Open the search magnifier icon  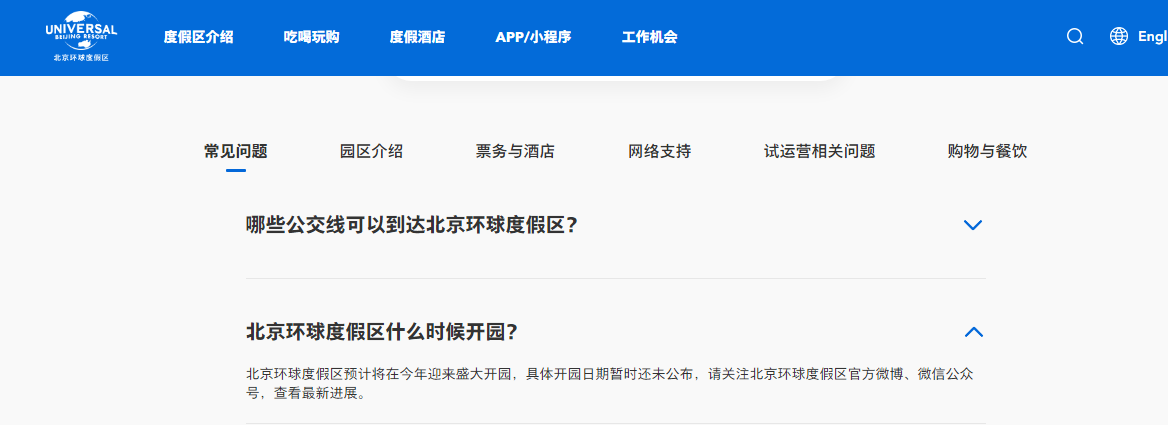[1075, 37]
